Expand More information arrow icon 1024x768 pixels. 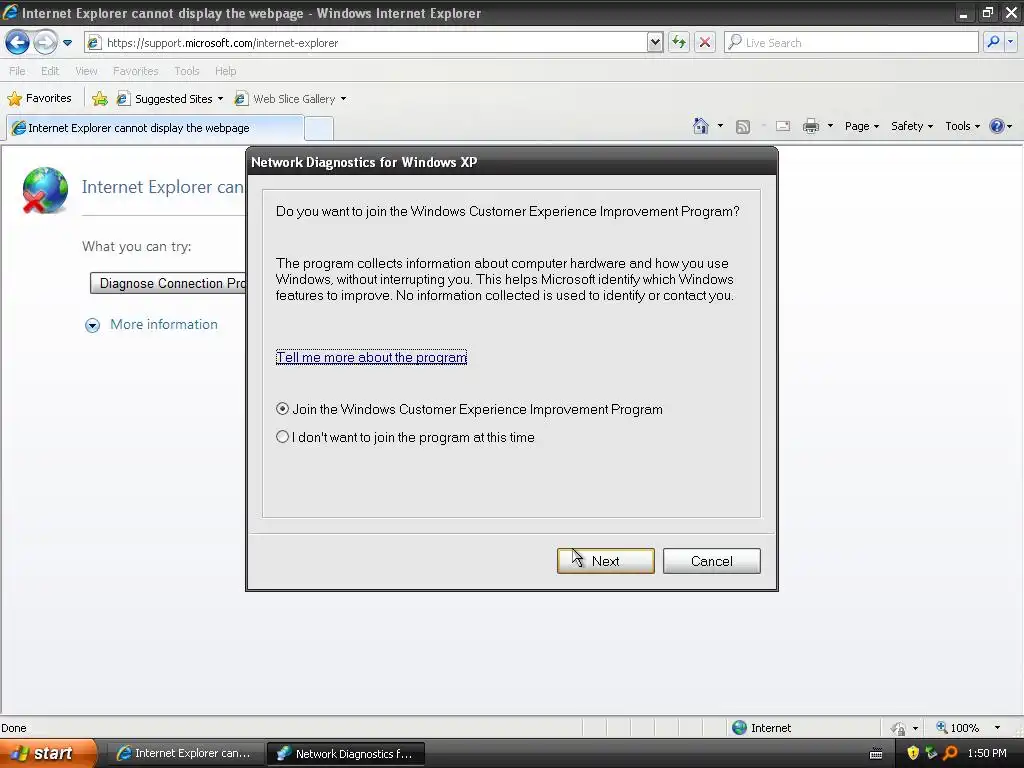coord(92,325)
